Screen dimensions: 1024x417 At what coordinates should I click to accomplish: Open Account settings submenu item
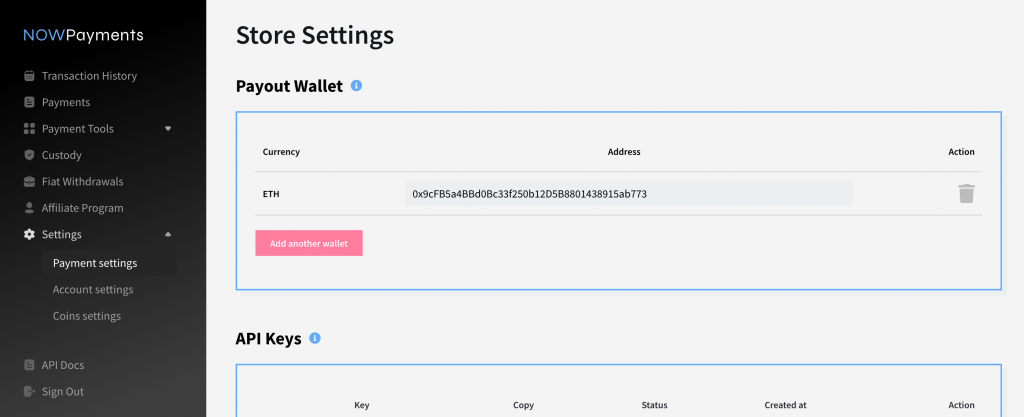[x=93, y=290]
